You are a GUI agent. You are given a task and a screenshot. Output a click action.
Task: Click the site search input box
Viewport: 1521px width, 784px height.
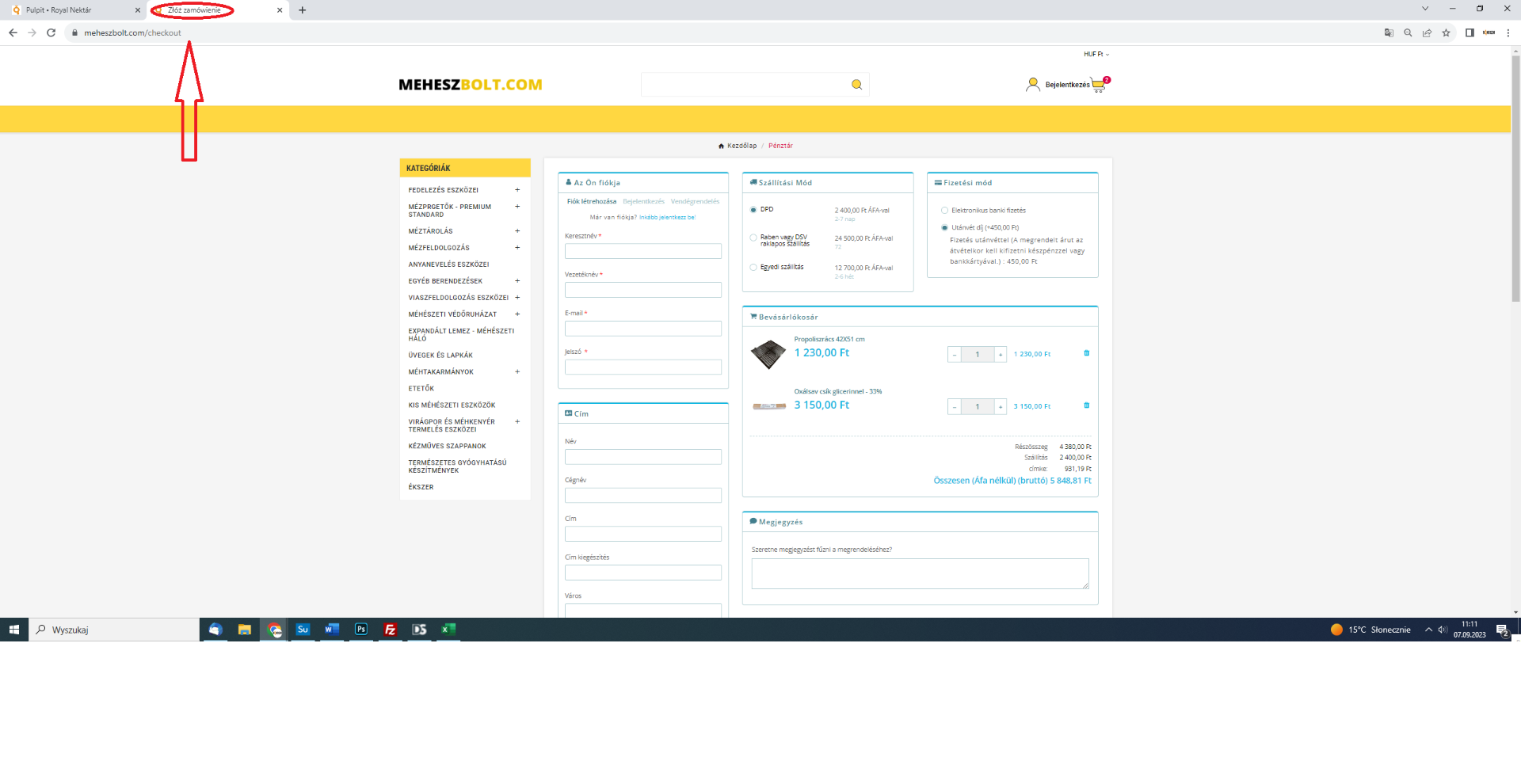[746, 85]
